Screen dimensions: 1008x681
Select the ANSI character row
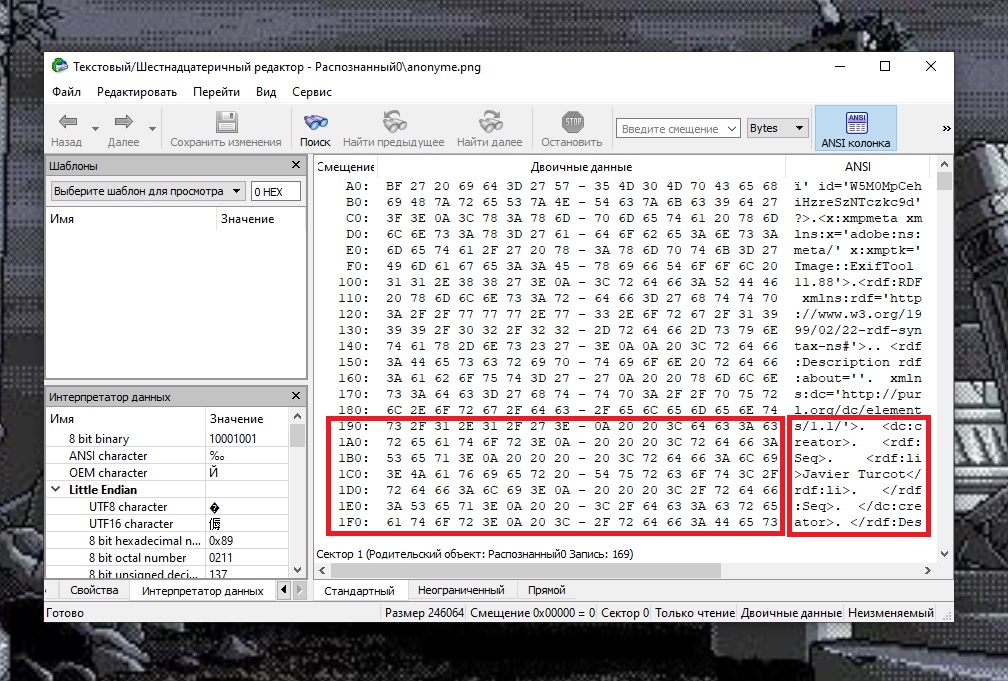(x=168, y=456)
